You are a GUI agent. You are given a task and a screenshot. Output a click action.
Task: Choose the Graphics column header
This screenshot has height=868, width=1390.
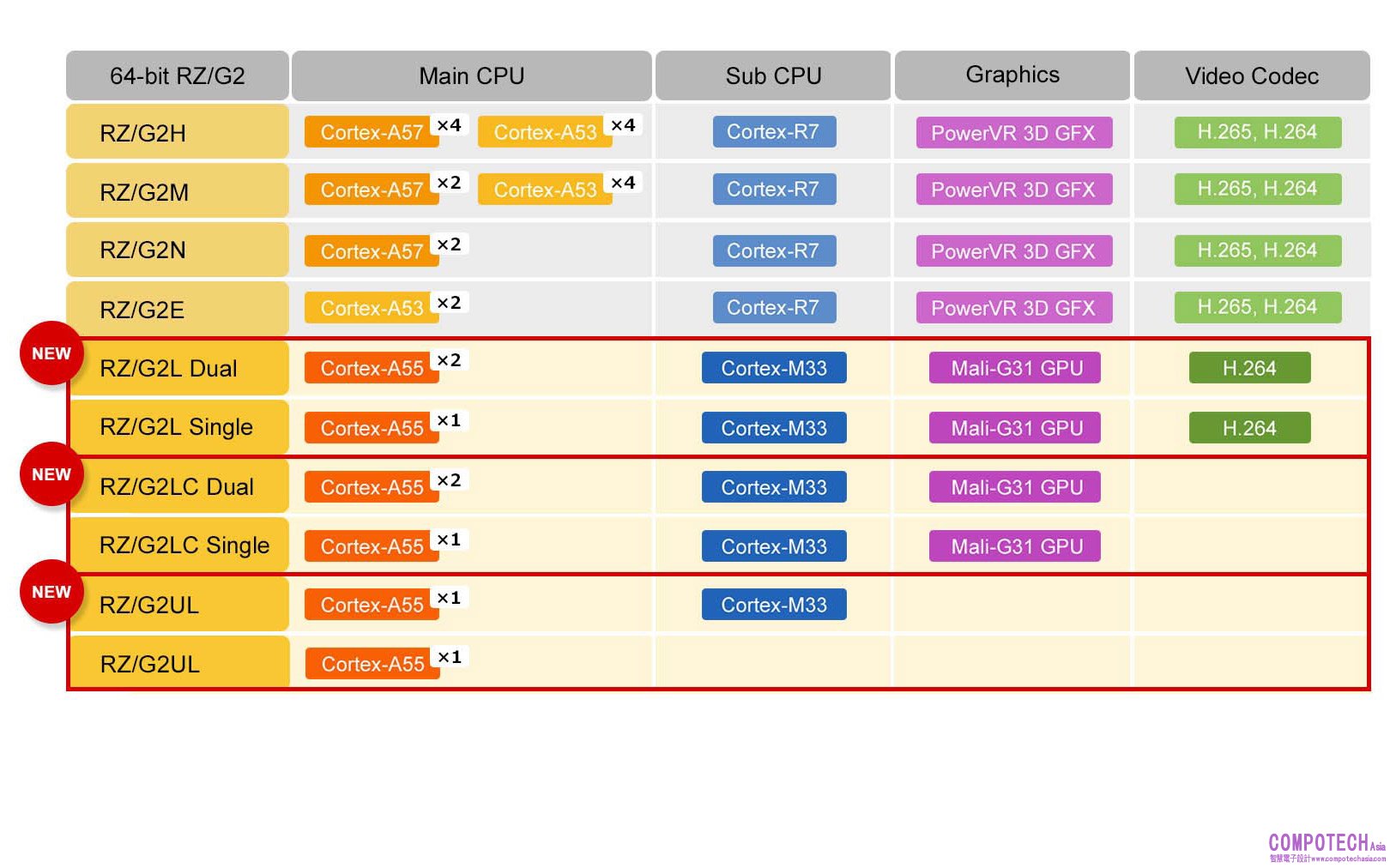[x=1012, y=75]
